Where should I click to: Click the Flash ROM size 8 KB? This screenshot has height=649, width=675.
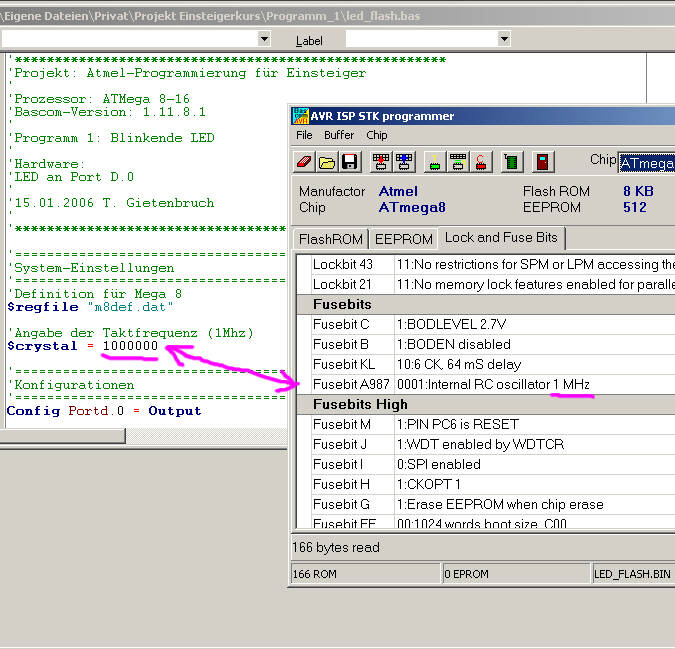tap(638, 192)
